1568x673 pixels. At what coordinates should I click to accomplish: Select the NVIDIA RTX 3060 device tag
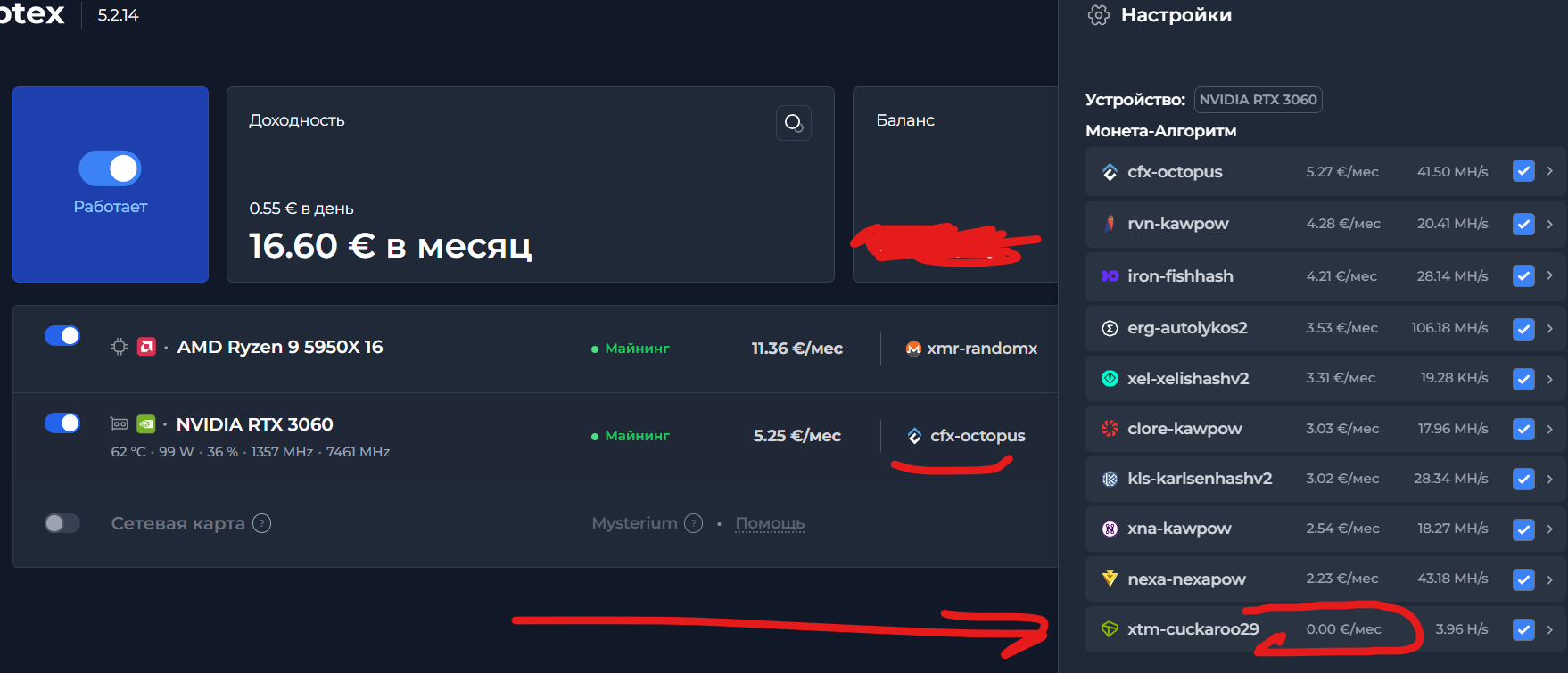tap(1258, 100)
